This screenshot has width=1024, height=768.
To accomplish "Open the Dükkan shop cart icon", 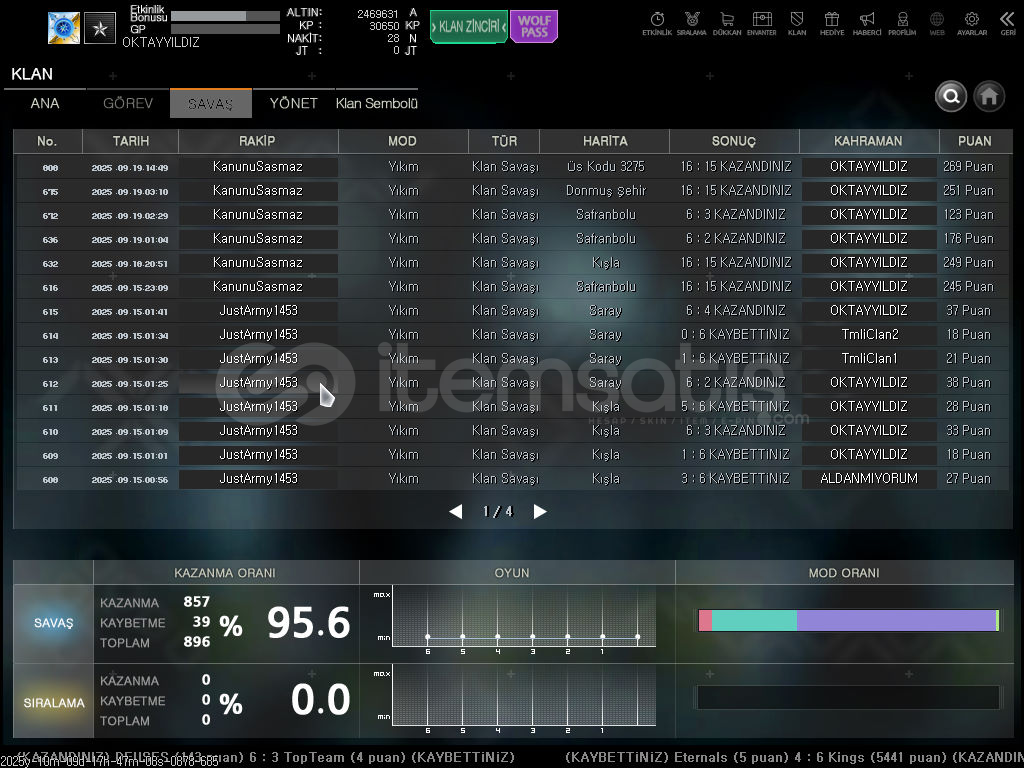I will (x=727, y=21).
